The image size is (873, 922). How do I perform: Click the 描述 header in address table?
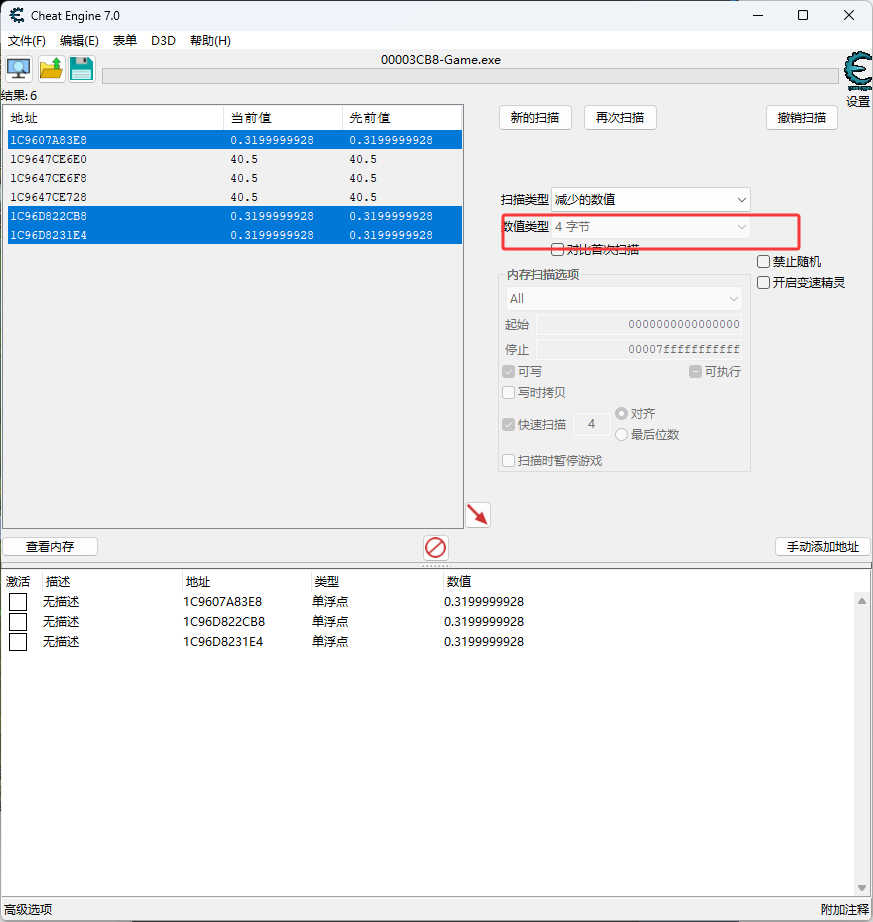coord(112,582)
